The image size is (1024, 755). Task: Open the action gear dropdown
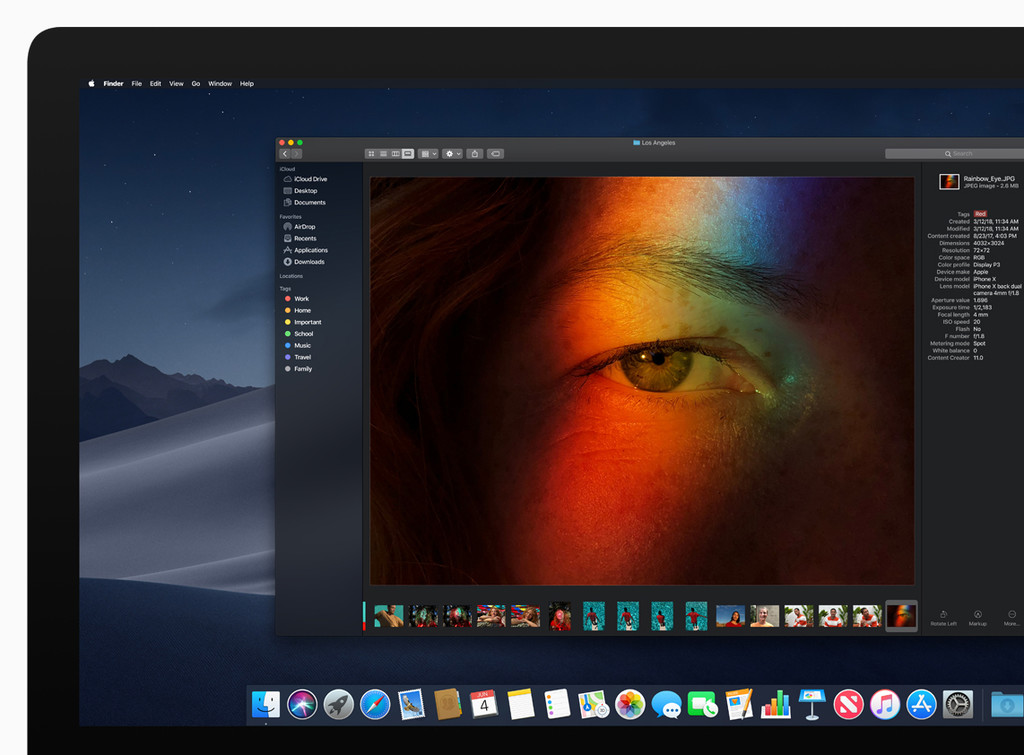click(x=451, y=154)
